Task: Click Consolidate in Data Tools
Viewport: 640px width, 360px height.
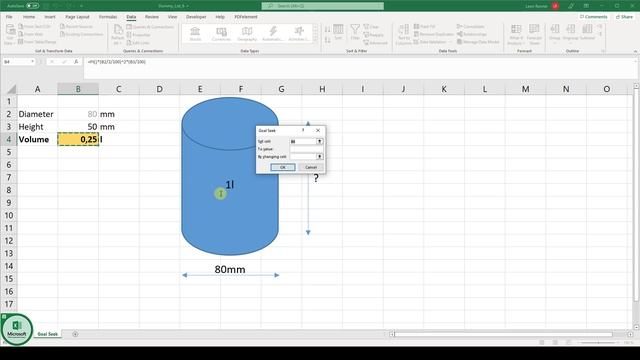Action: tap(471, 27)
